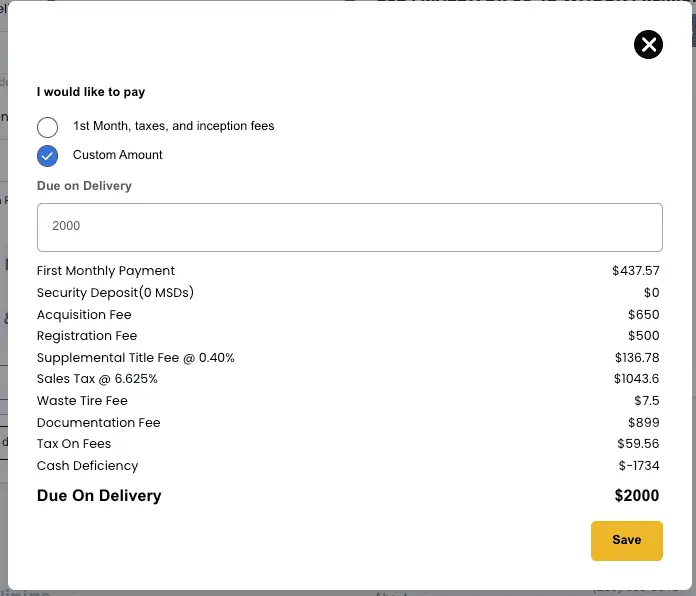This screenshot has height=596, width=696.
Task: Click the First Monthly Payment label
Action: 106,271
